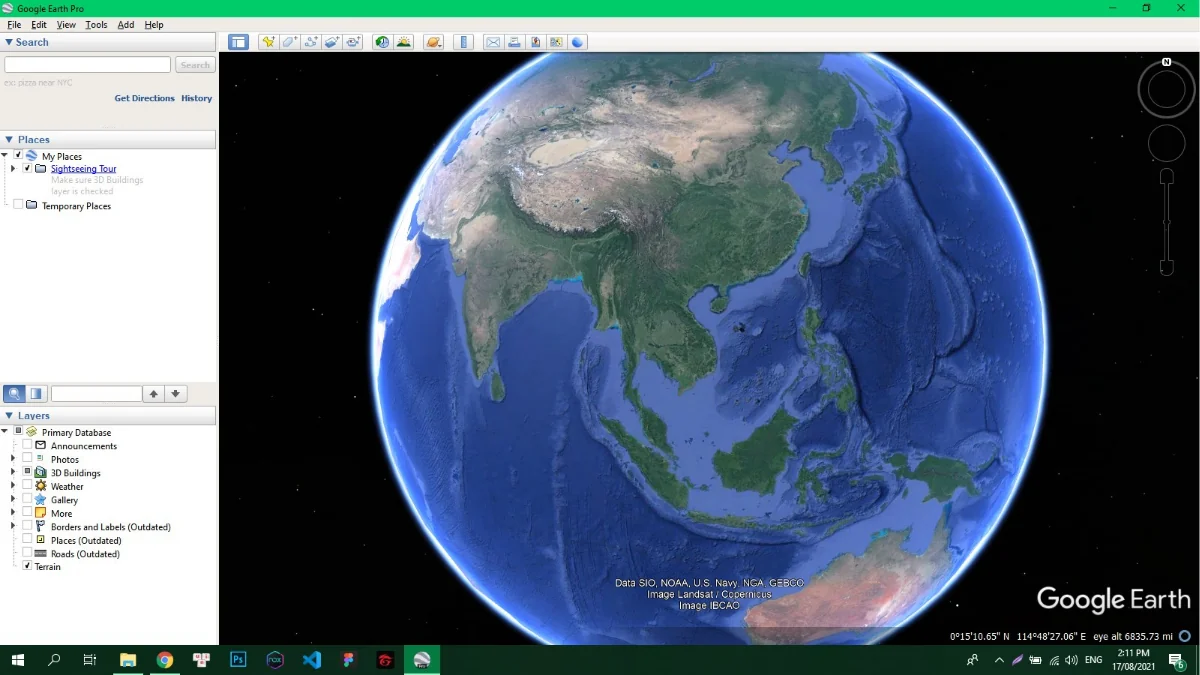Click the blue globe toolbar icon
The height and width of the screenshot is (675, 1200).
[578, 42]
